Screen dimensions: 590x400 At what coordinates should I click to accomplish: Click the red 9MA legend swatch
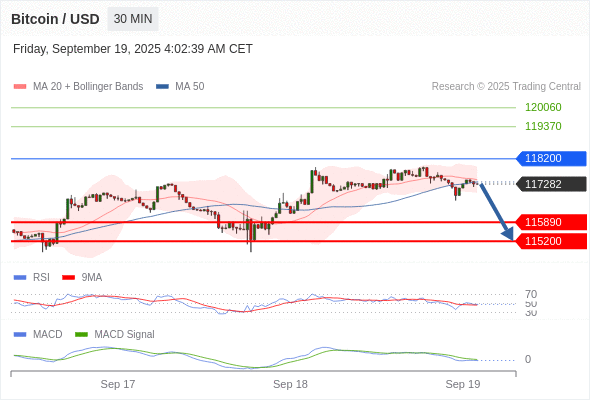coord(68,278)
